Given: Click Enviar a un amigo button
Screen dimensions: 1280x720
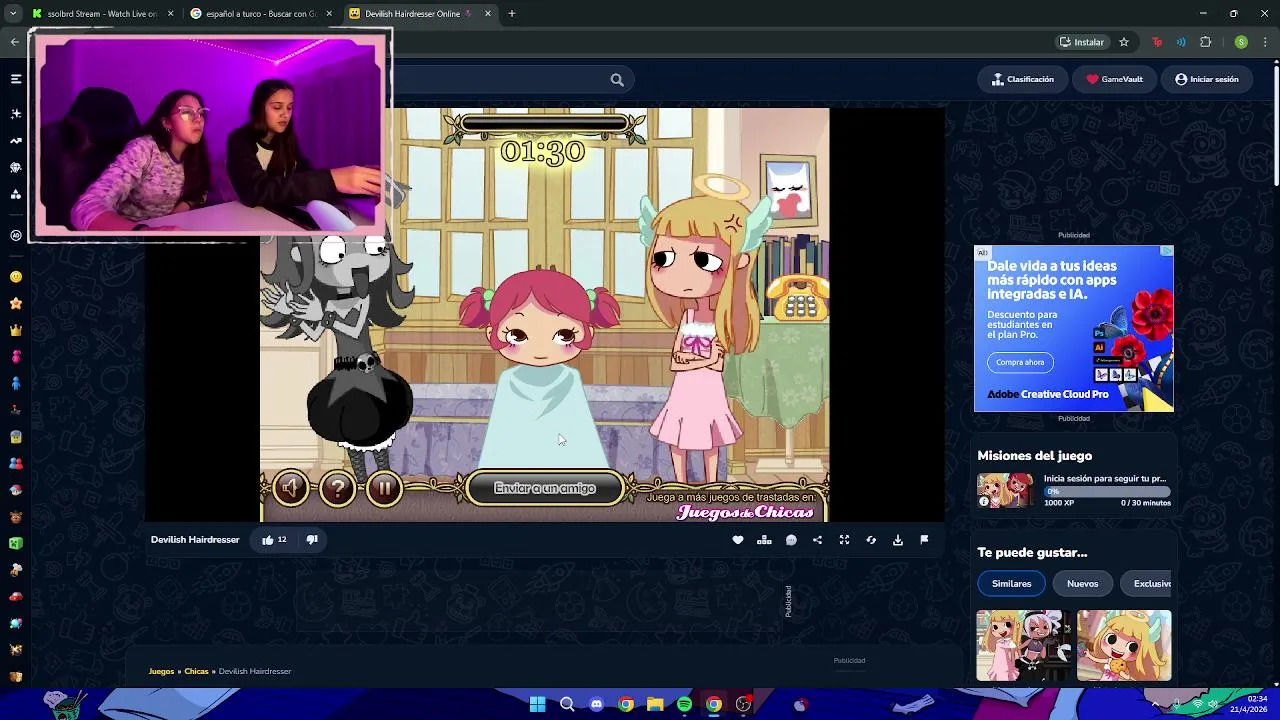Looking at the screenshot, I should [545, 488].
